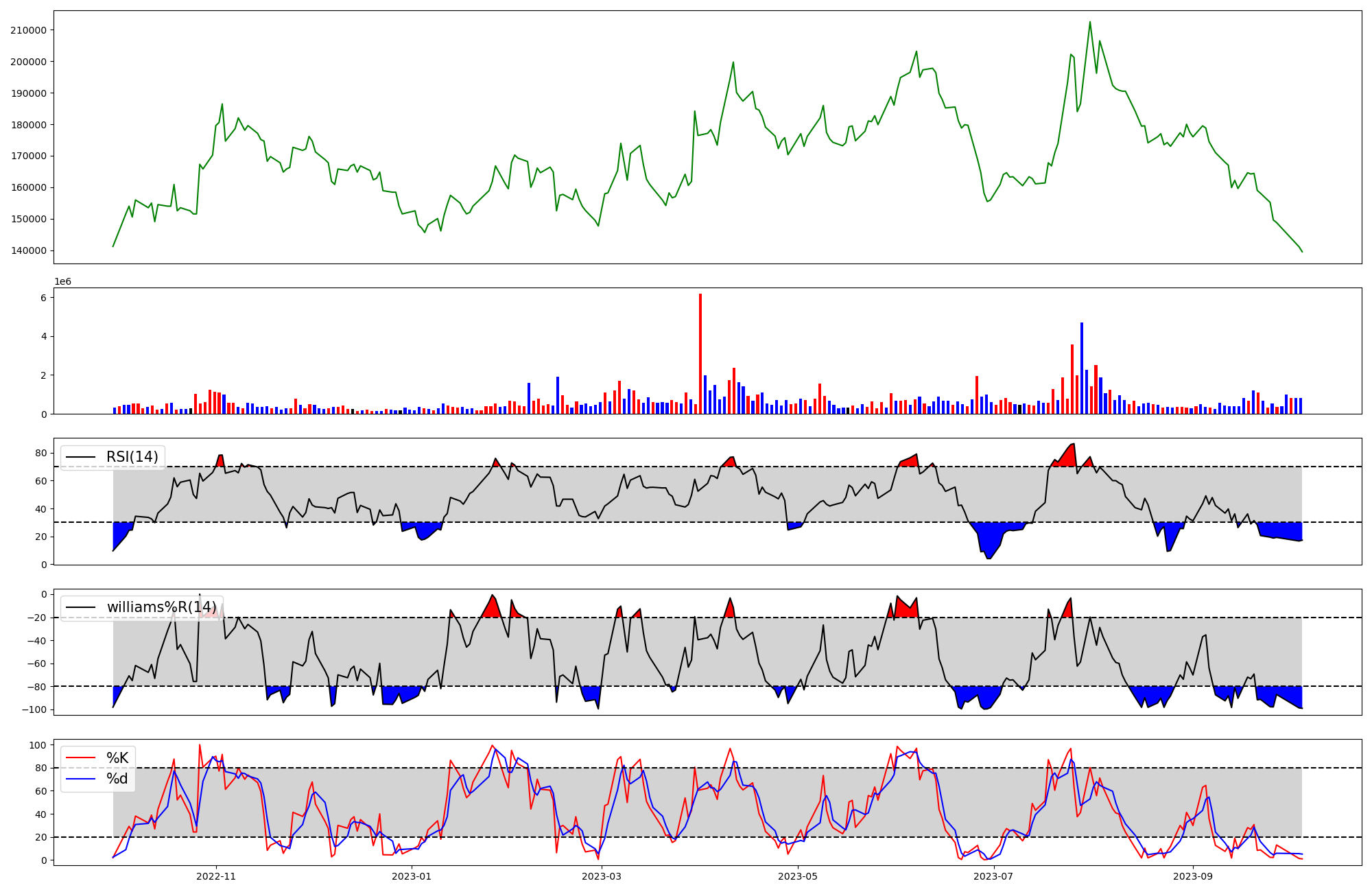Click the %d legend entry text

[x=117, y=779]
